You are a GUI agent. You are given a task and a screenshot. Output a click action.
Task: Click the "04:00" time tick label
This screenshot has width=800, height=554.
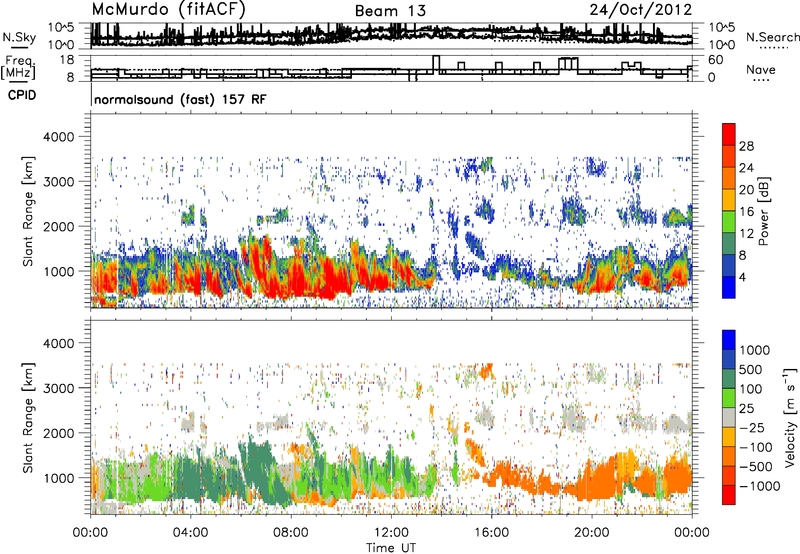(x=190, y=533)
